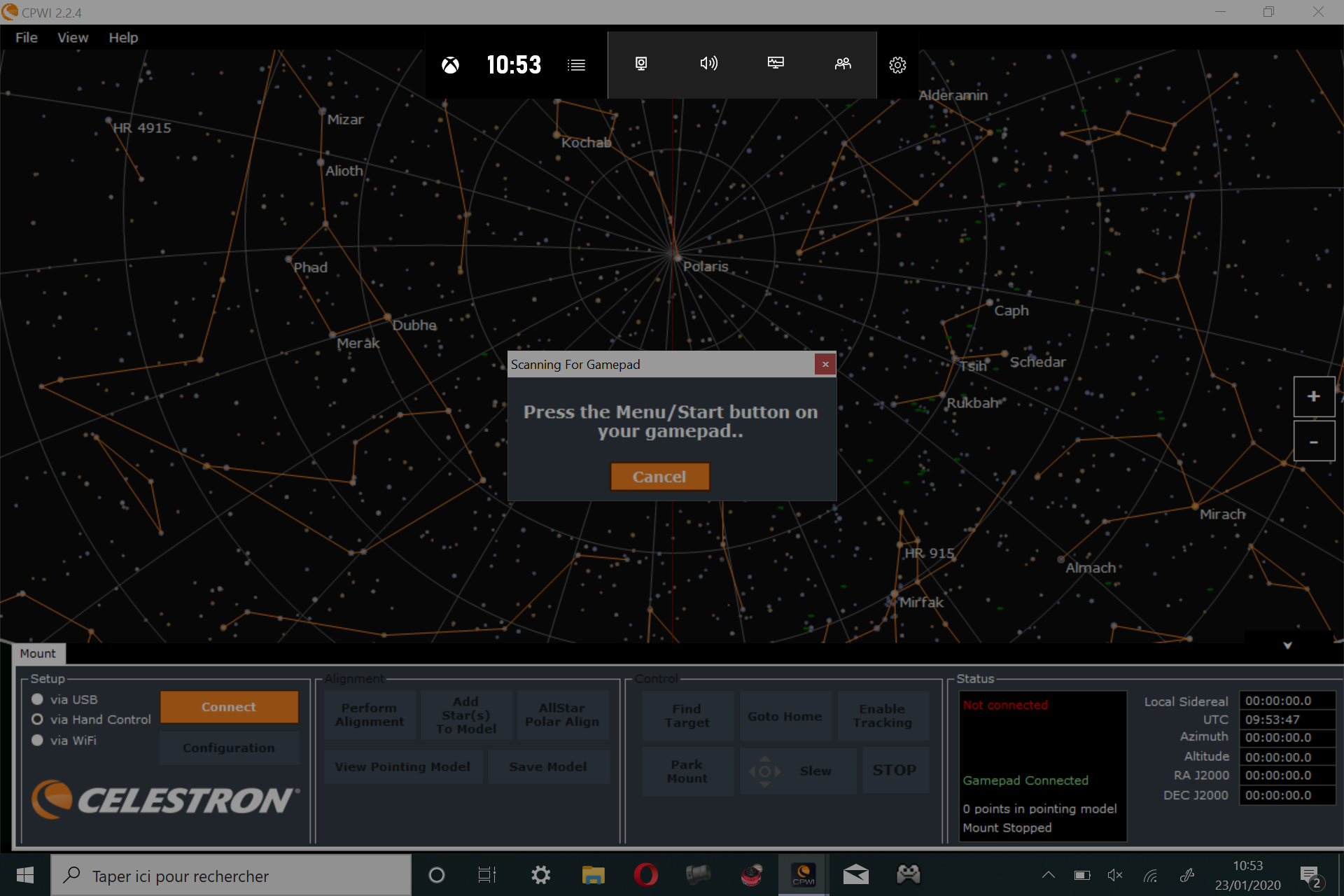Launch Opera browser from the taskbar
Screen dimensions: 1344x896
point(645,875)
